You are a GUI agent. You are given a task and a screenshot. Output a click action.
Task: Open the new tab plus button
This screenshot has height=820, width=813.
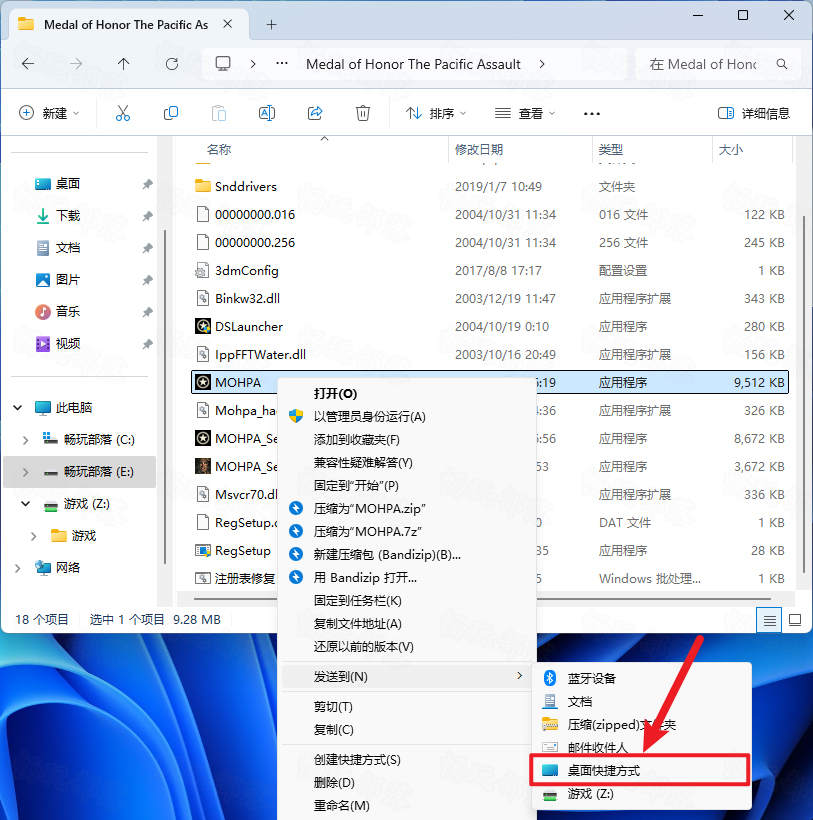coord(271,25)
